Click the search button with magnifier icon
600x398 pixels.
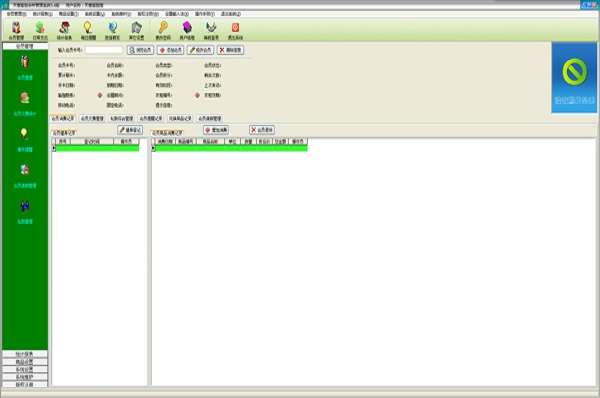(x=140, y=50)
